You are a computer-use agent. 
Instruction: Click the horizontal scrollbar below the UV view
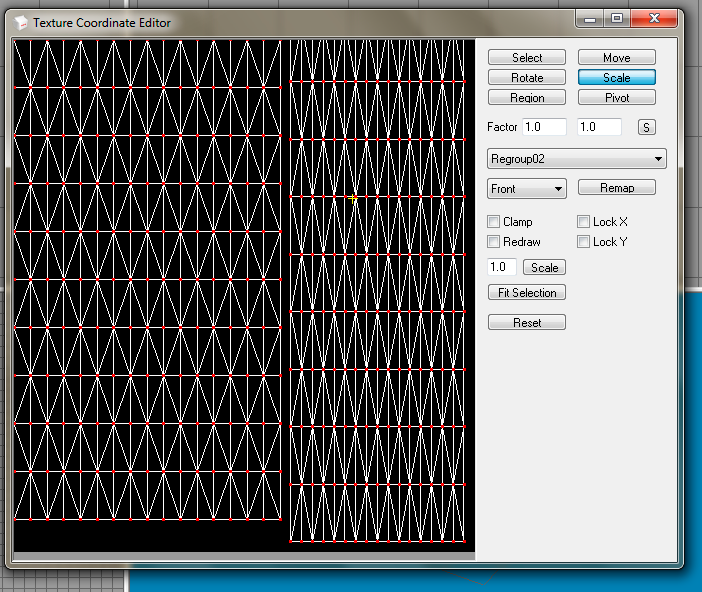(244, 556)
